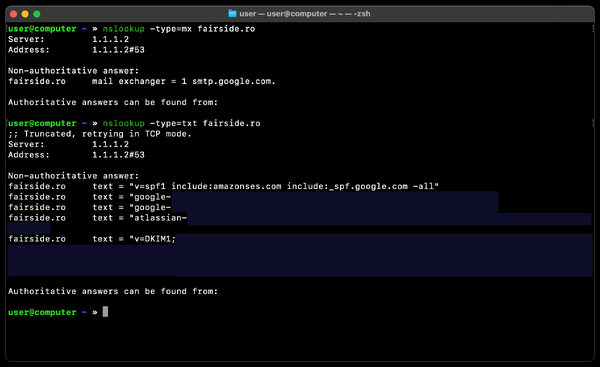
Task: Click the red close window button
Action: (x=13, y=14)
